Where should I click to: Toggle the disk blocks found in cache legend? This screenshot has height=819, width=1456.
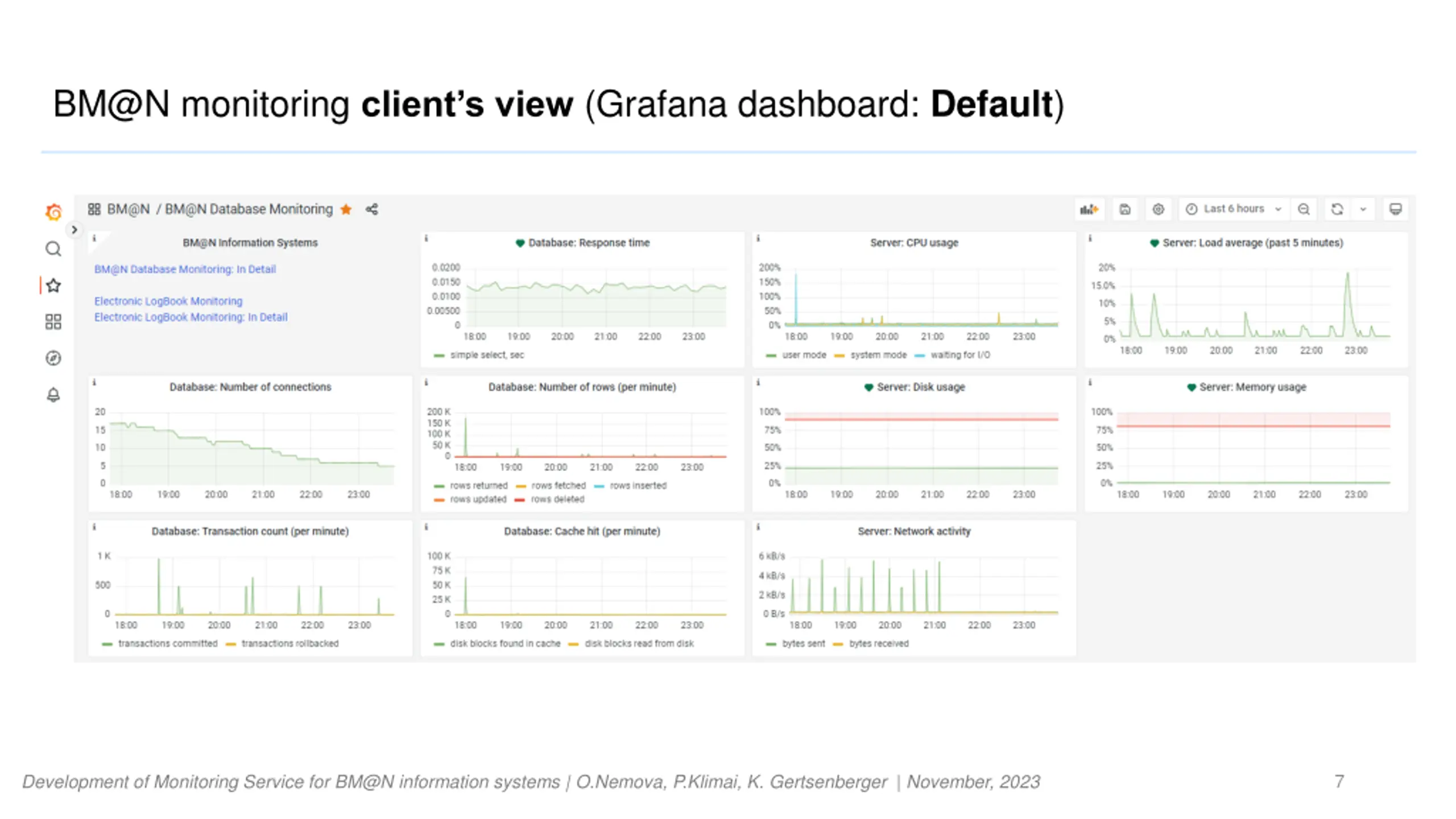coord(505,644)
